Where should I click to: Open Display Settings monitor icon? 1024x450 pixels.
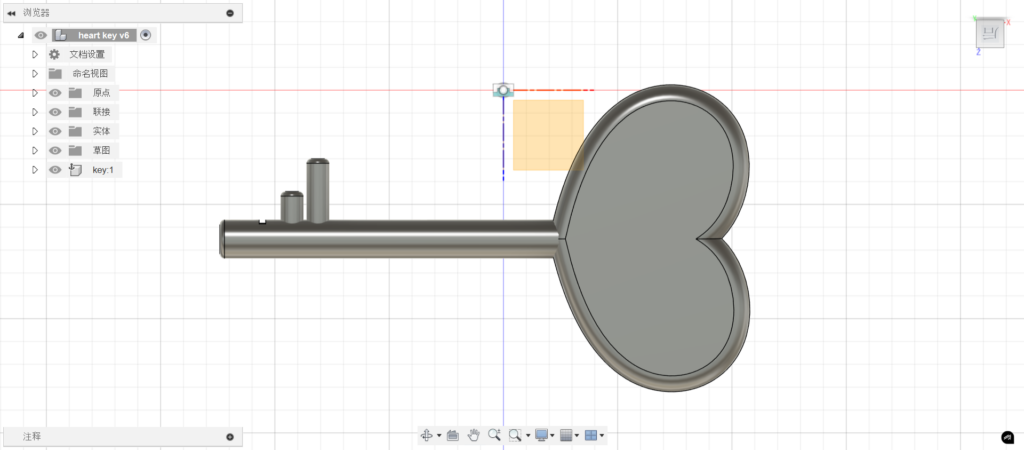(x=542, y=435)
